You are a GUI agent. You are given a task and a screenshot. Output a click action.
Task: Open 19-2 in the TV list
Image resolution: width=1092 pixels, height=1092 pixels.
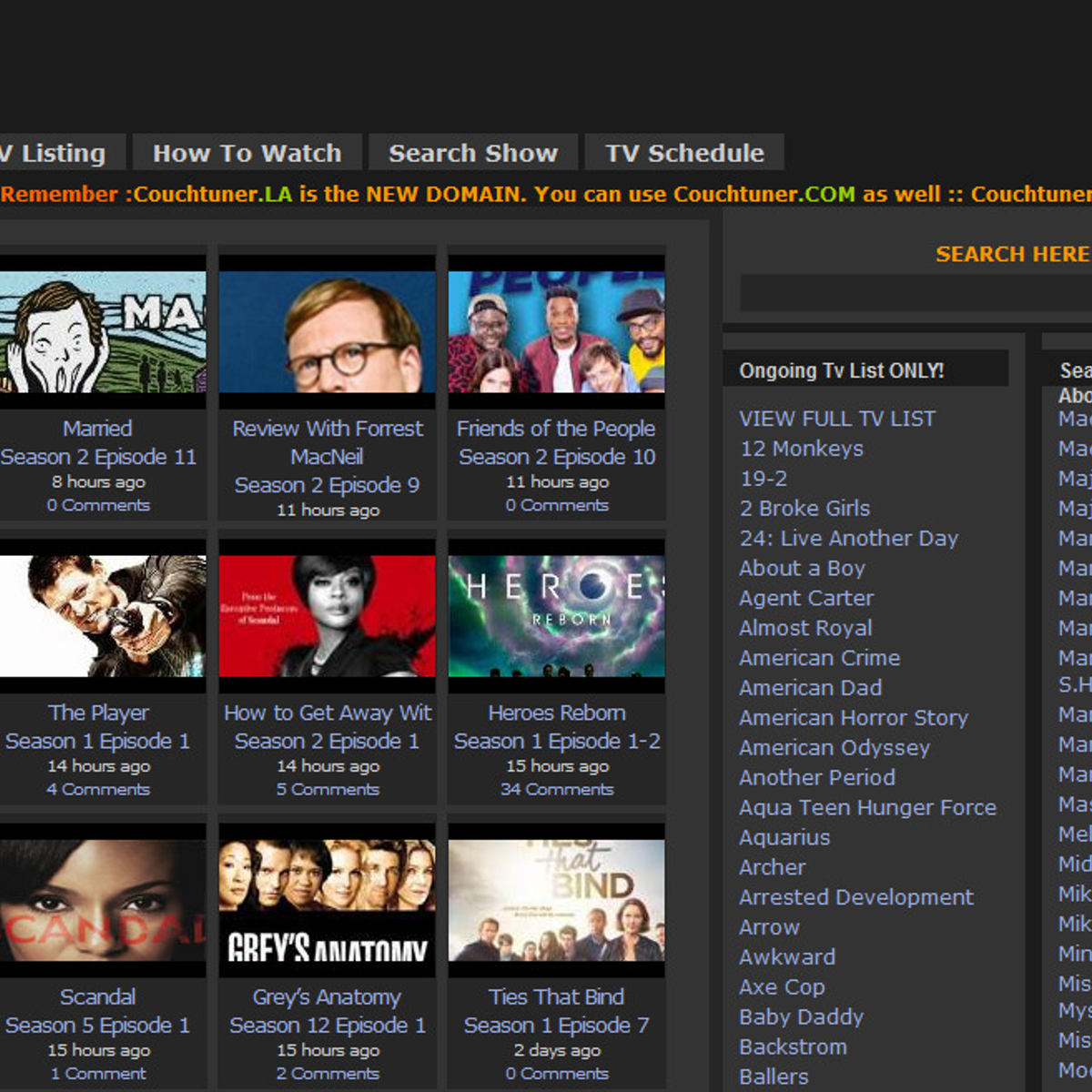click(x=763, y=479)
